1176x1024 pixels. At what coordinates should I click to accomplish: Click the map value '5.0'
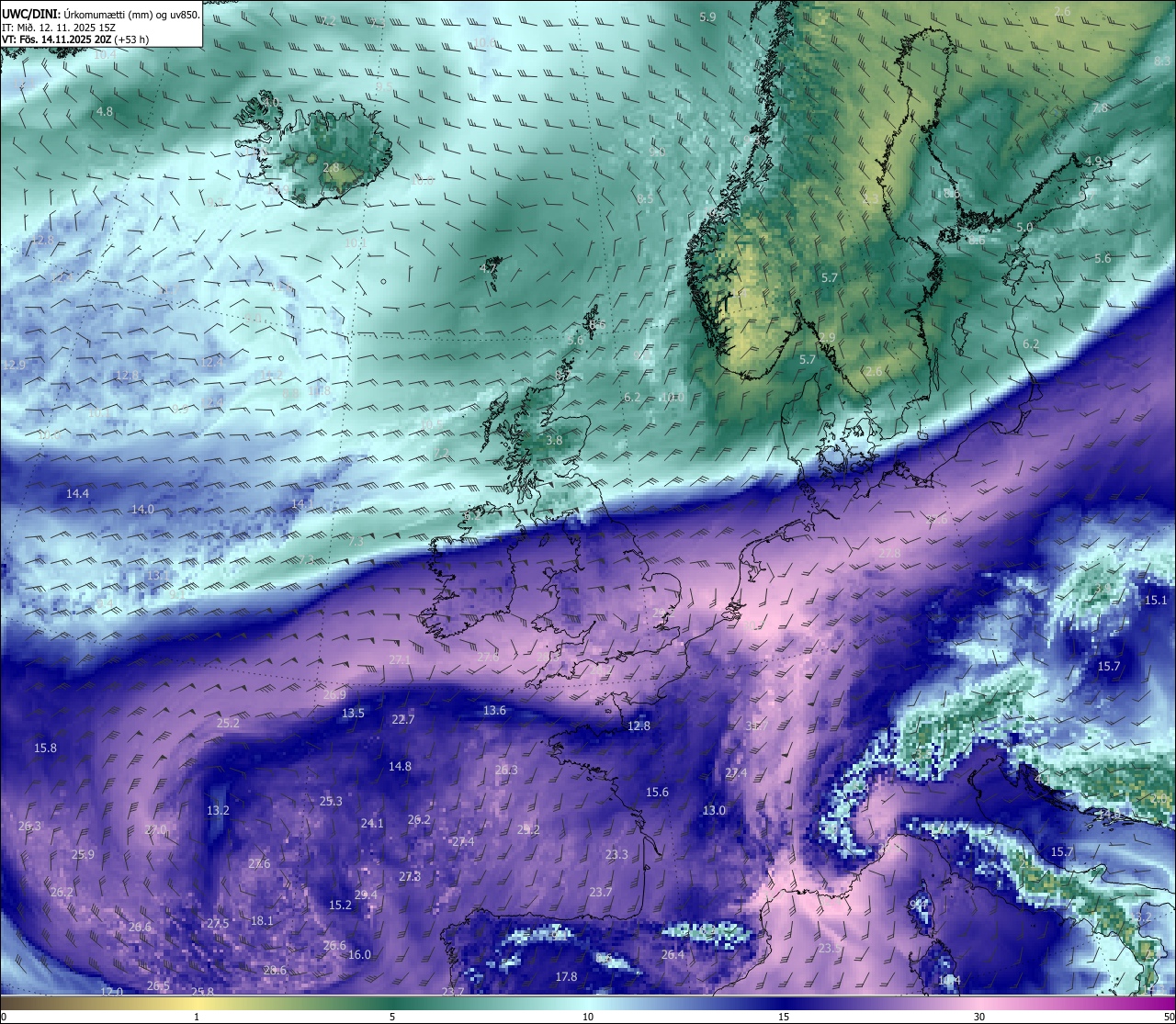click(1024, 226)
